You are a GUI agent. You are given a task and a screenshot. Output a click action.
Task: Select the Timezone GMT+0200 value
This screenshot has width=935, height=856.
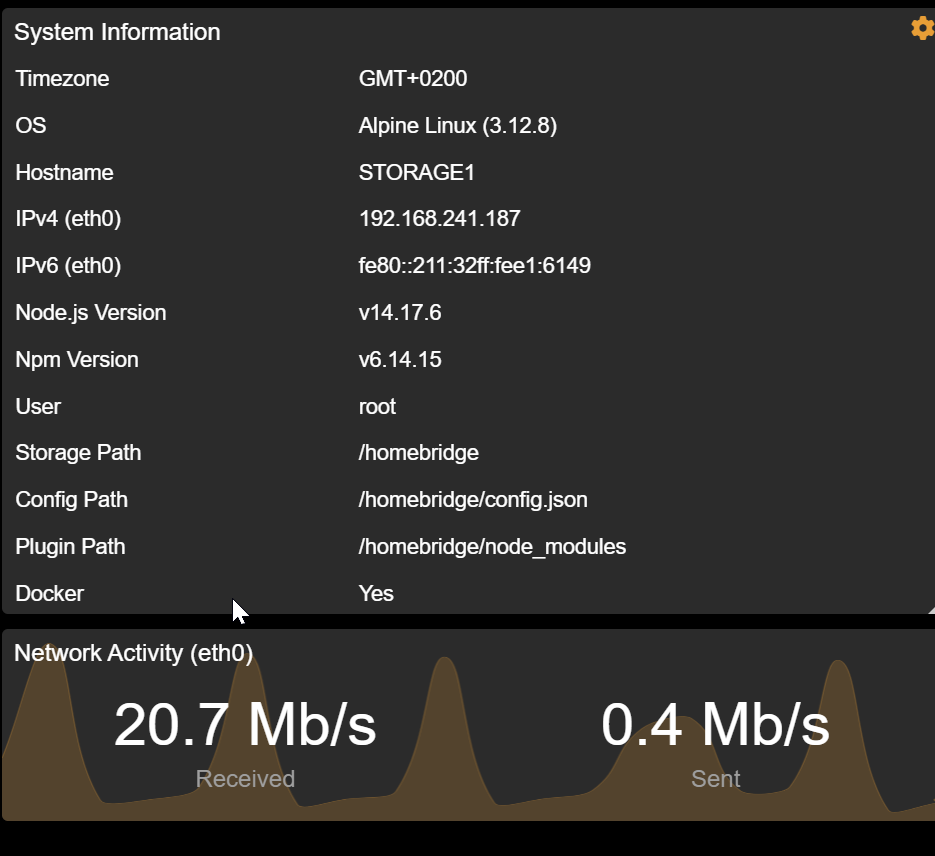pos(411,78)
